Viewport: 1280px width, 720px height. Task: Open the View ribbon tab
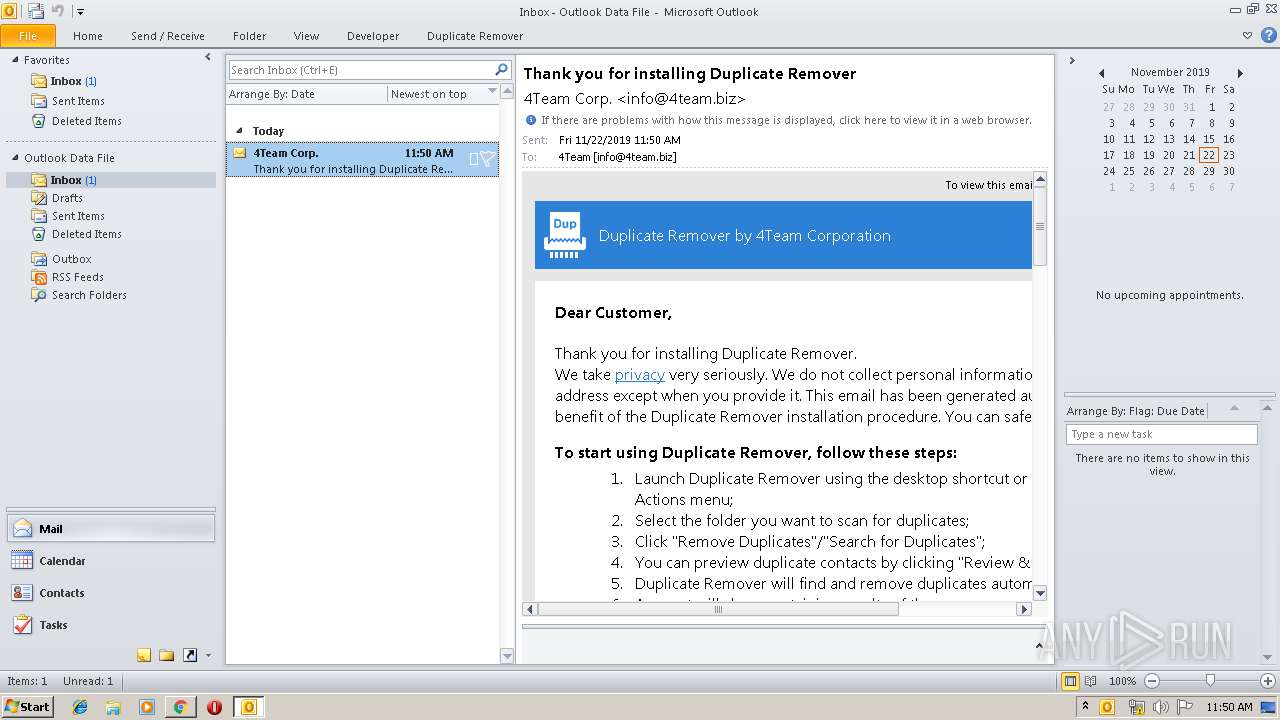306,36
